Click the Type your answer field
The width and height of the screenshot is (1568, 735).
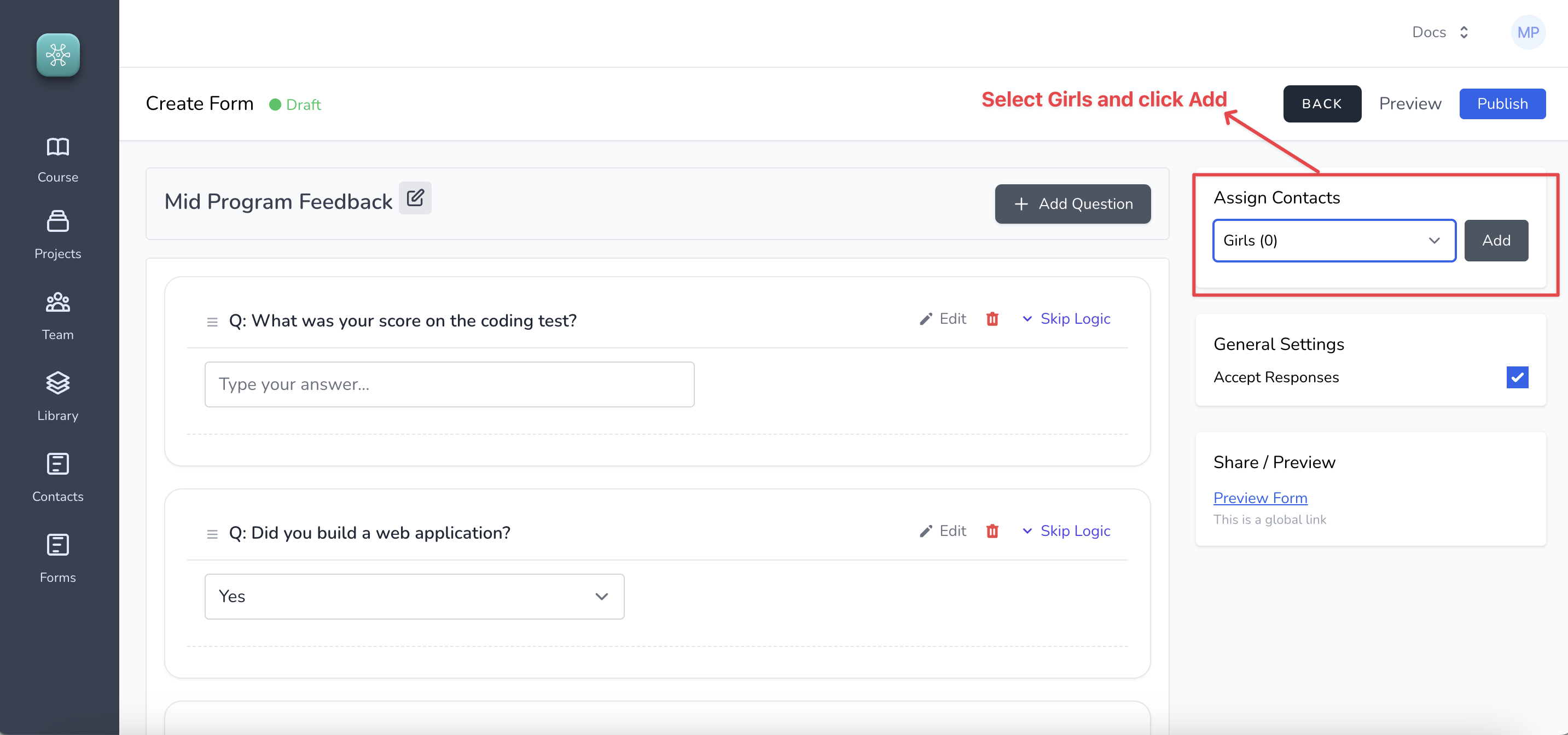449,384
